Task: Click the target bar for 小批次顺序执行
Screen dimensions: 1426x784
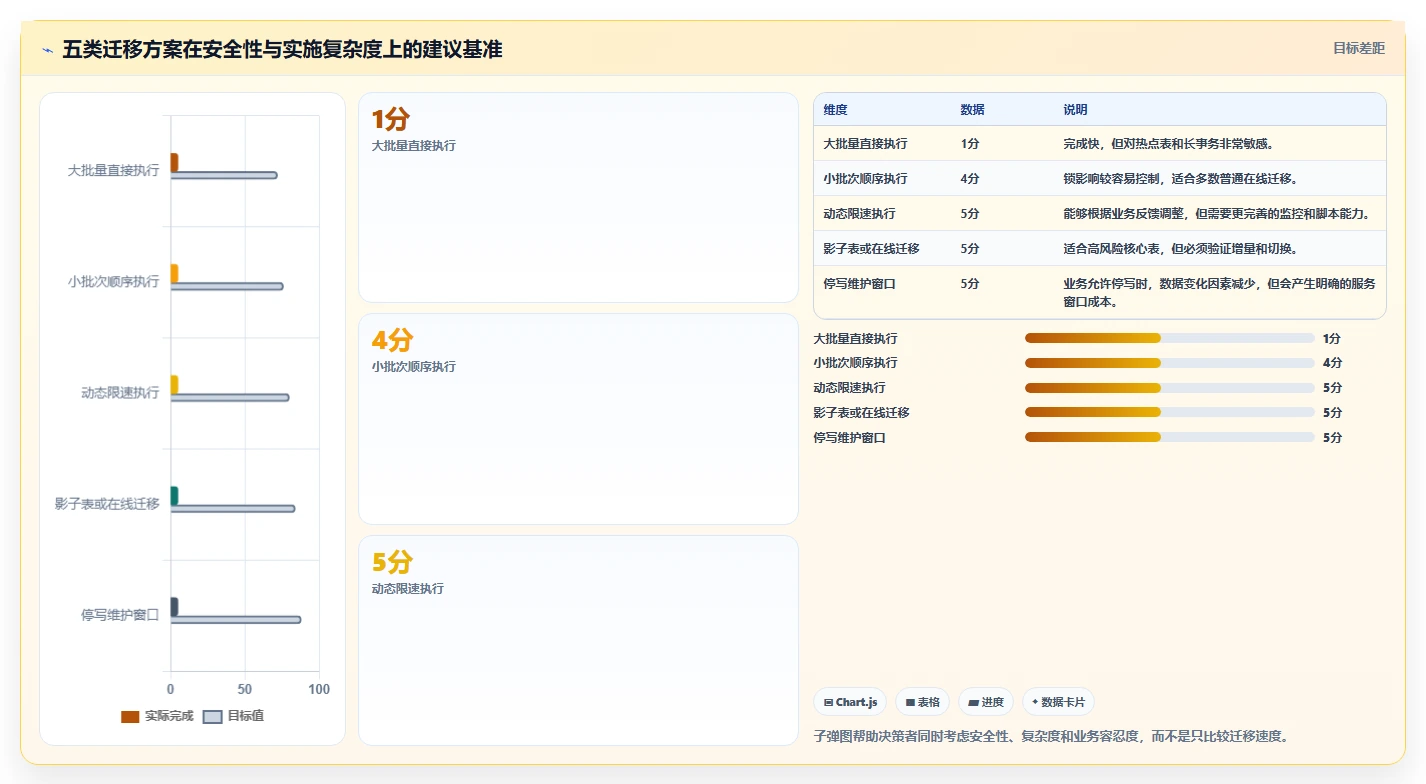Action: point(227,286)
